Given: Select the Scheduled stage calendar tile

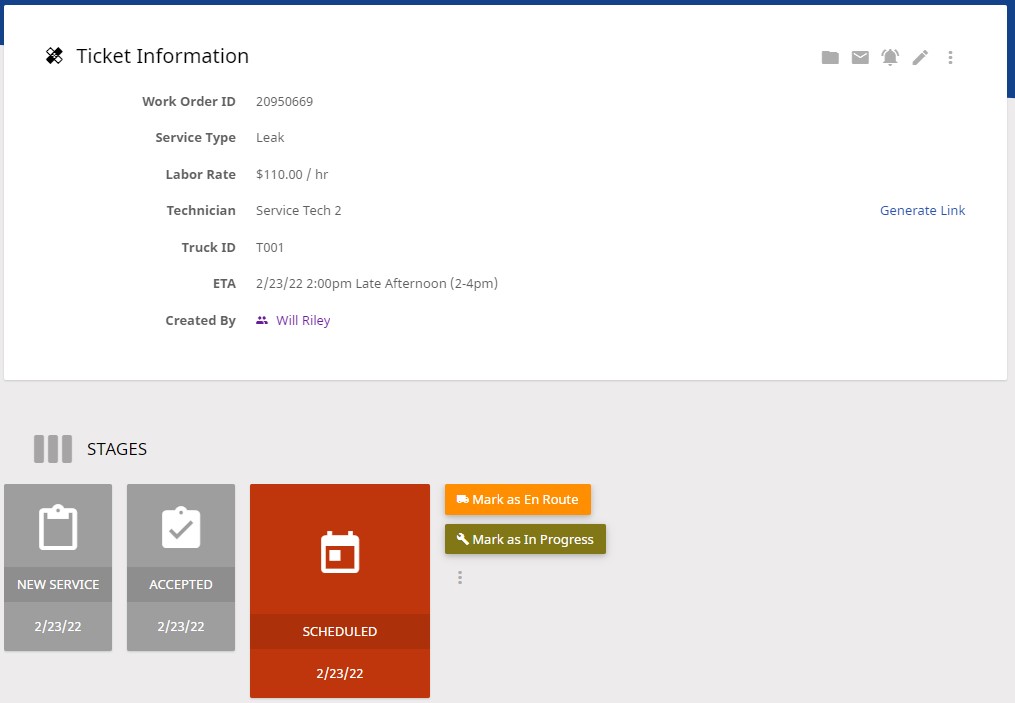Looking at the screenshot, I should (x=340, y=590).
